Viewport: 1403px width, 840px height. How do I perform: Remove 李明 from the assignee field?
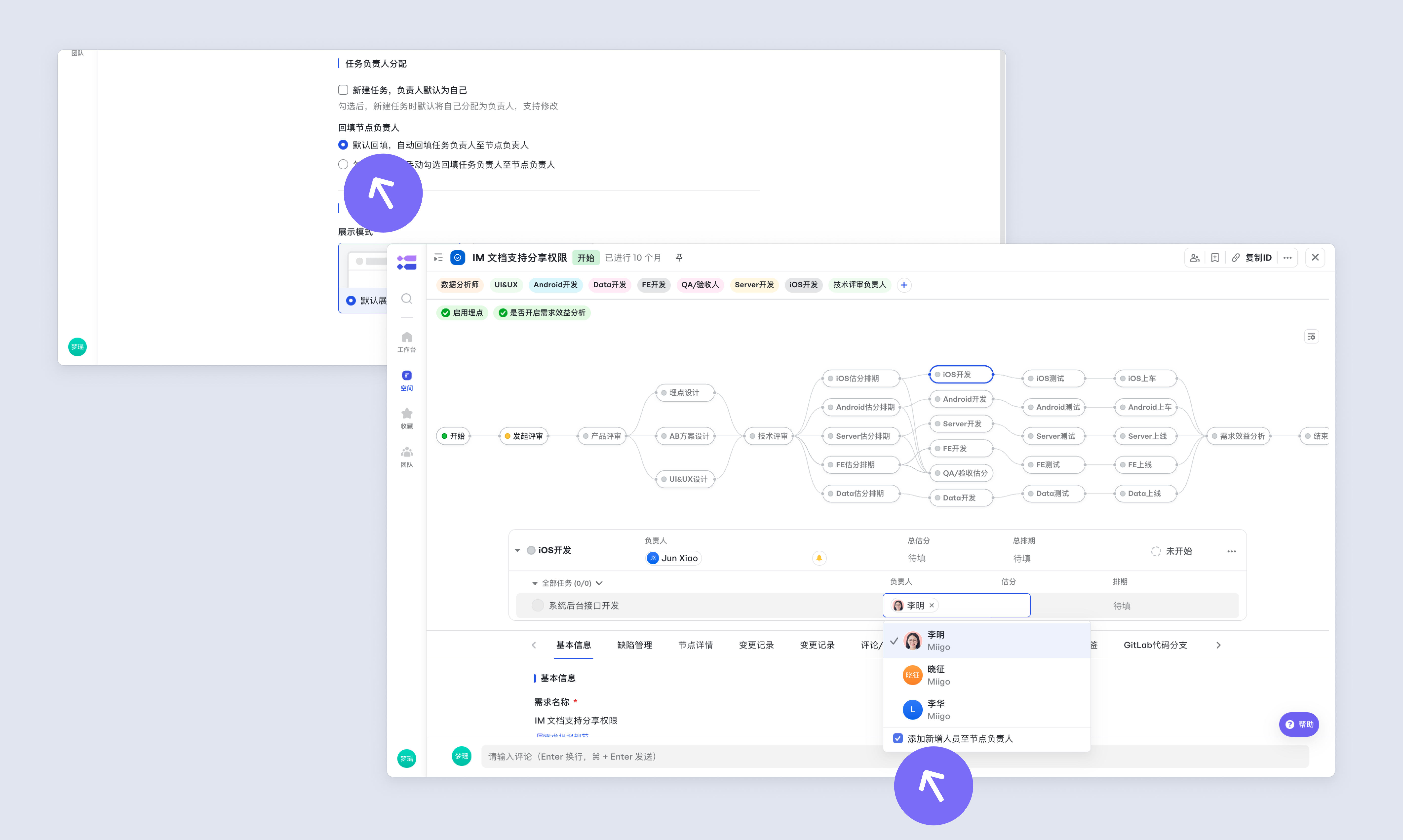(x=931, y=605)
